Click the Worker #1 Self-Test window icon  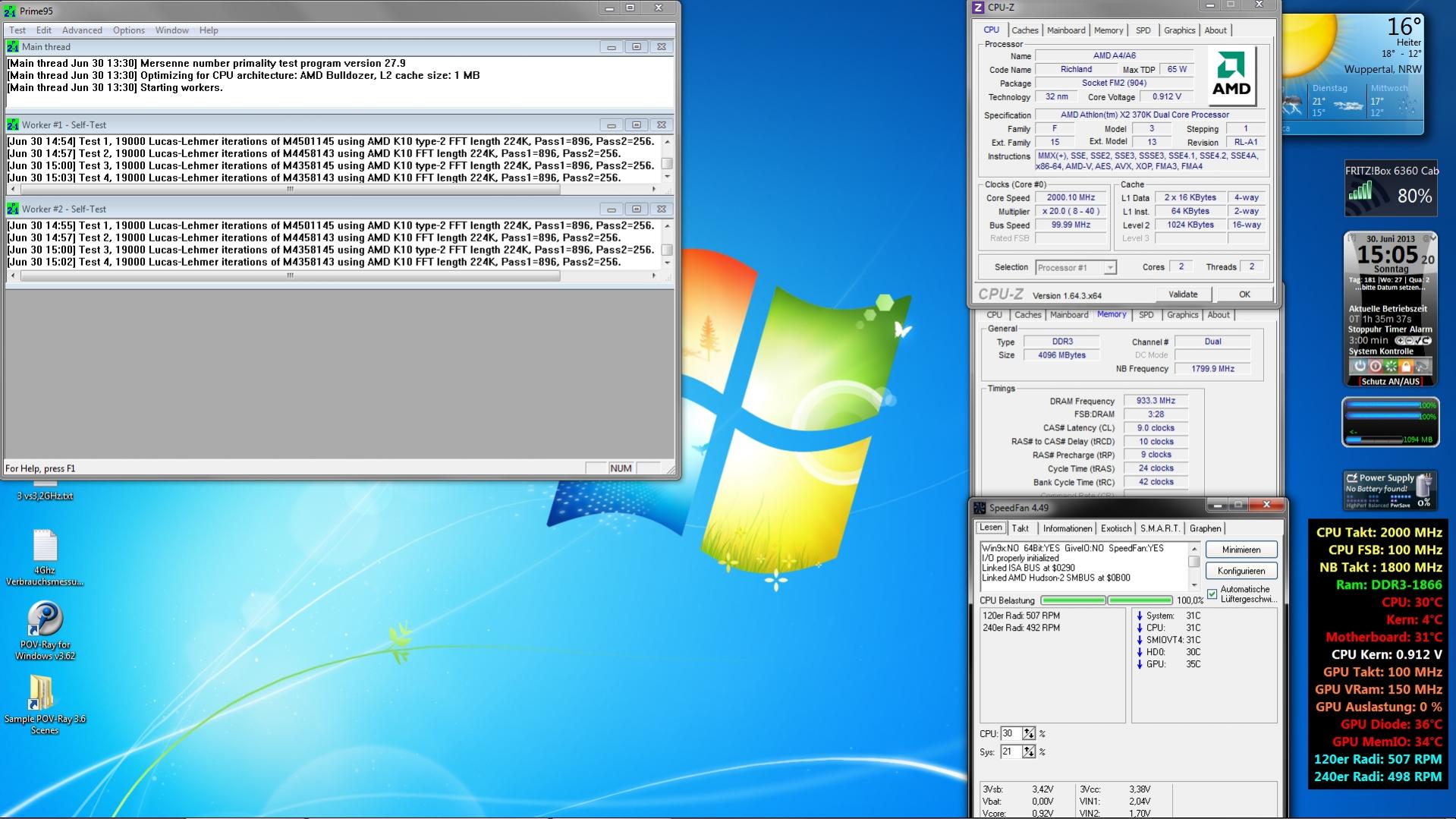click(x=13, y=125)
